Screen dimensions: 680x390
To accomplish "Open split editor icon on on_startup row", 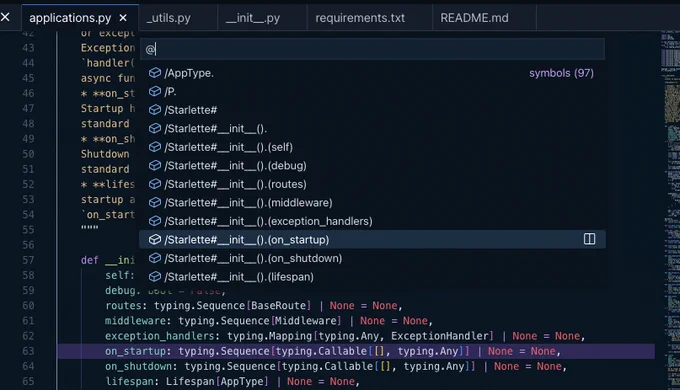I will (589, 239).
